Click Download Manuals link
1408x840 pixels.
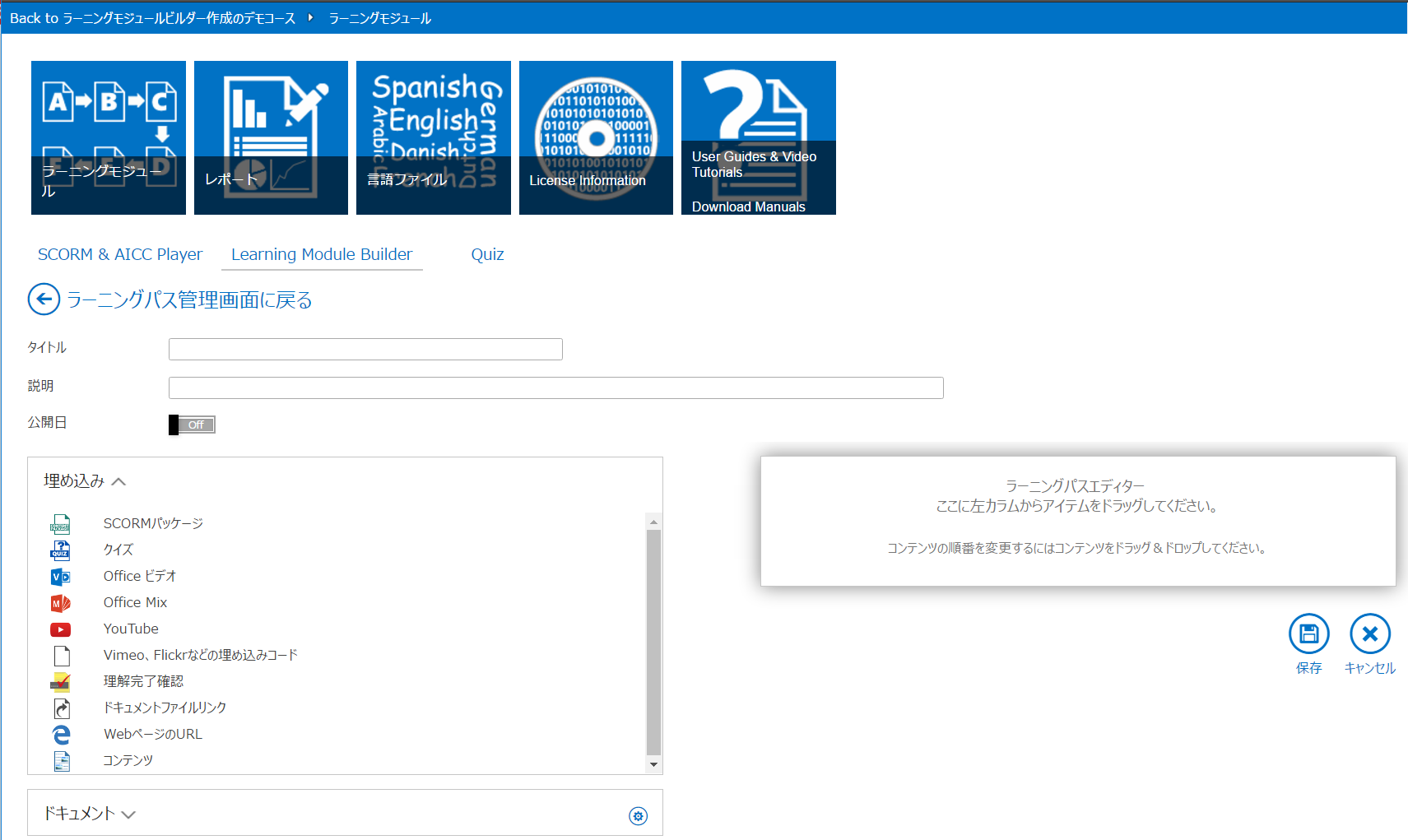click(x=748, y=207)
